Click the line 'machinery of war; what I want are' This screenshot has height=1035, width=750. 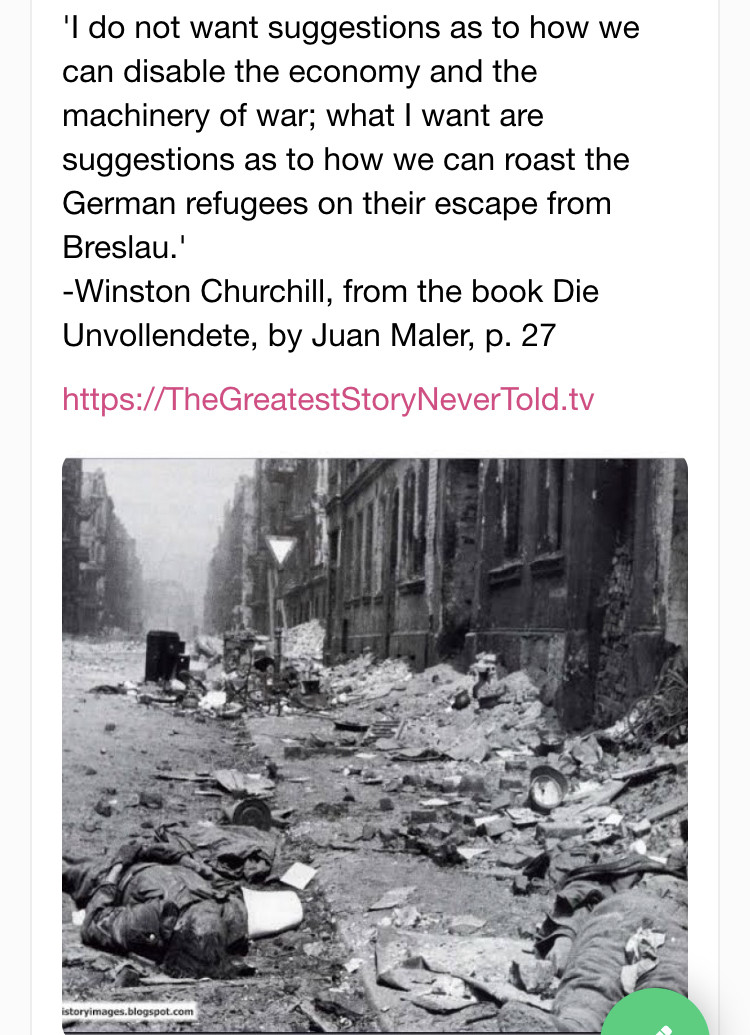(x=302, y=116)
